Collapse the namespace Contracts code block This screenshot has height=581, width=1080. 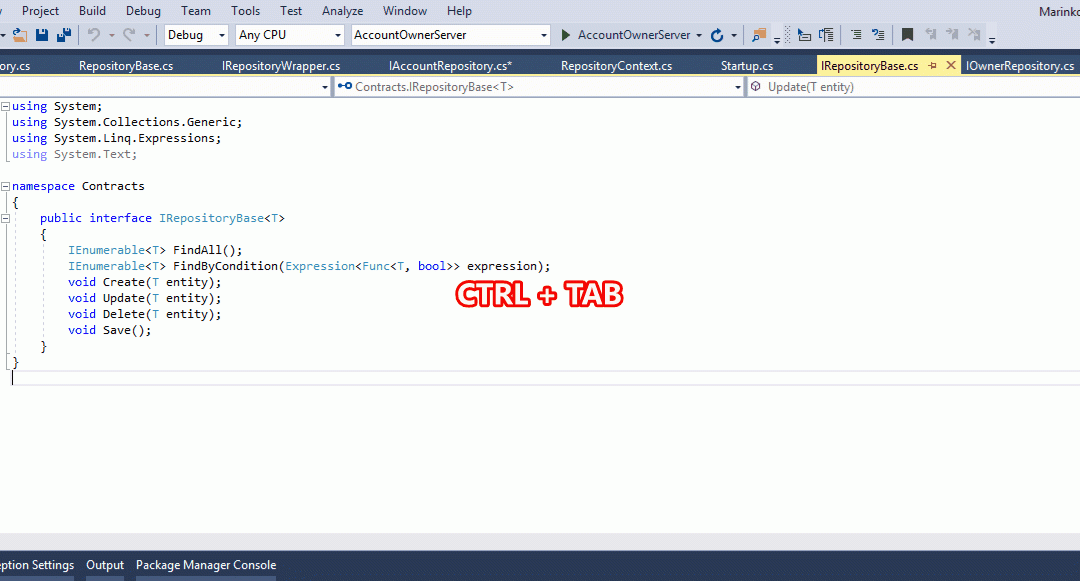click(x=6, y=186)
